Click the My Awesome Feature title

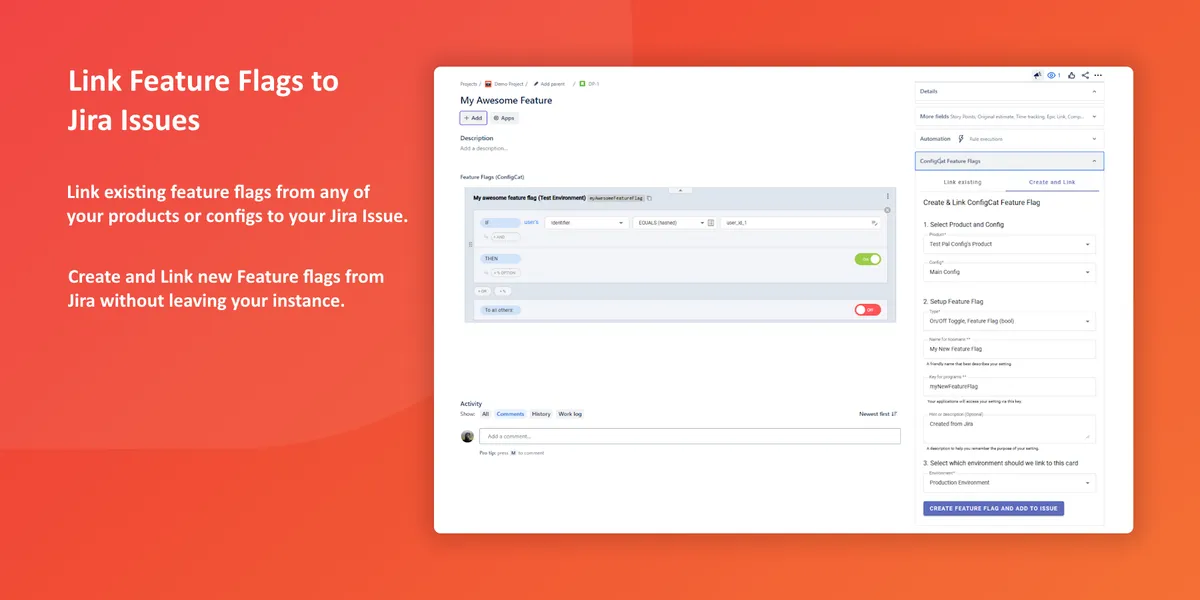(506, 100)
